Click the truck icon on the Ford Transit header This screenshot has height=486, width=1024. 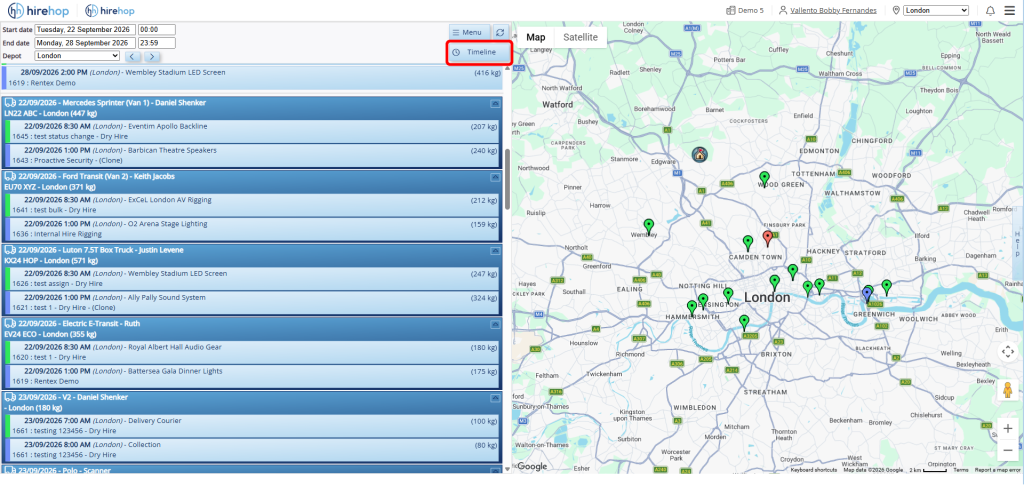click(x=10, y=176)
